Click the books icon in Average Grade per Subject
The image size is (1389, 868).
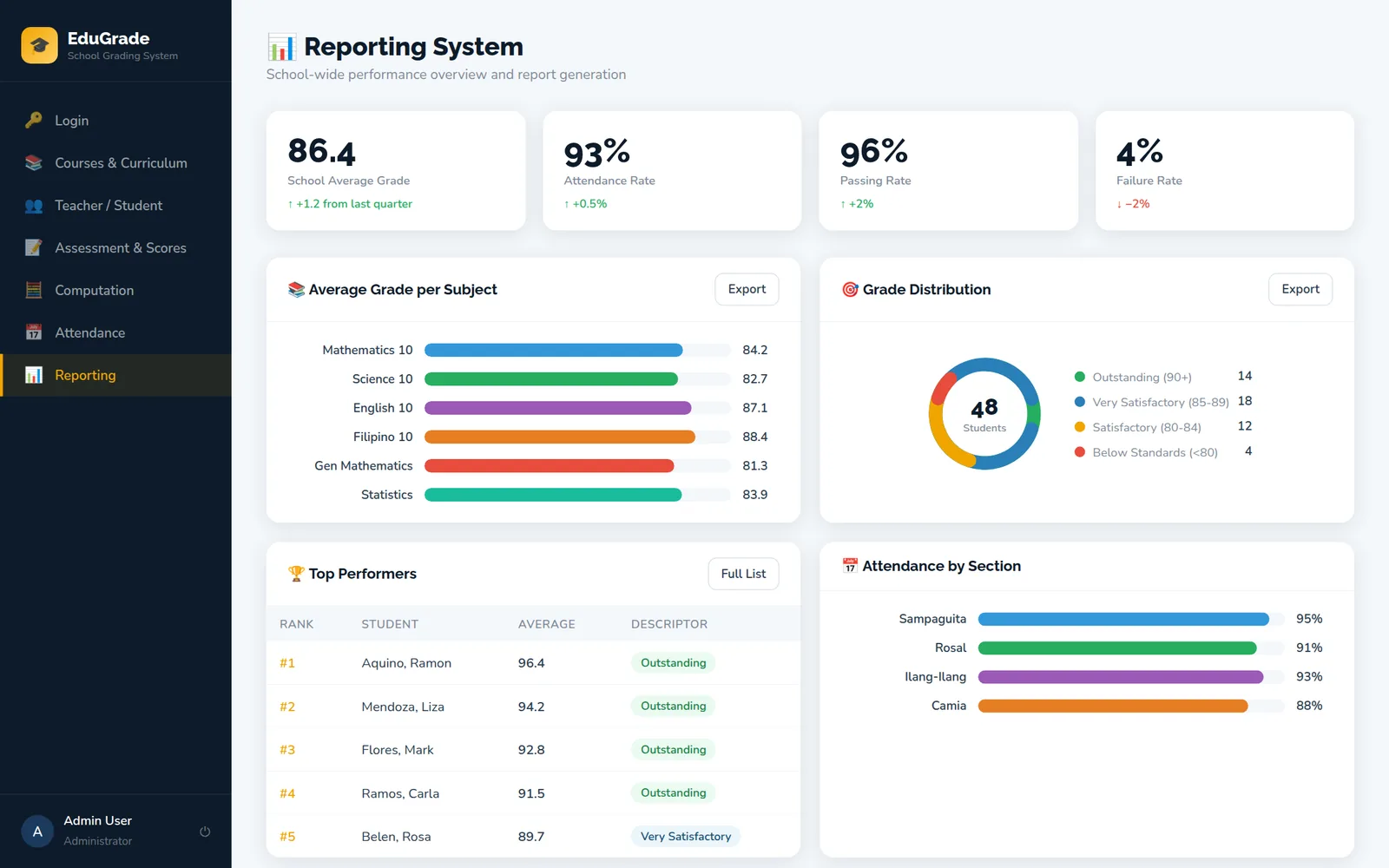[x=296, y=290]
